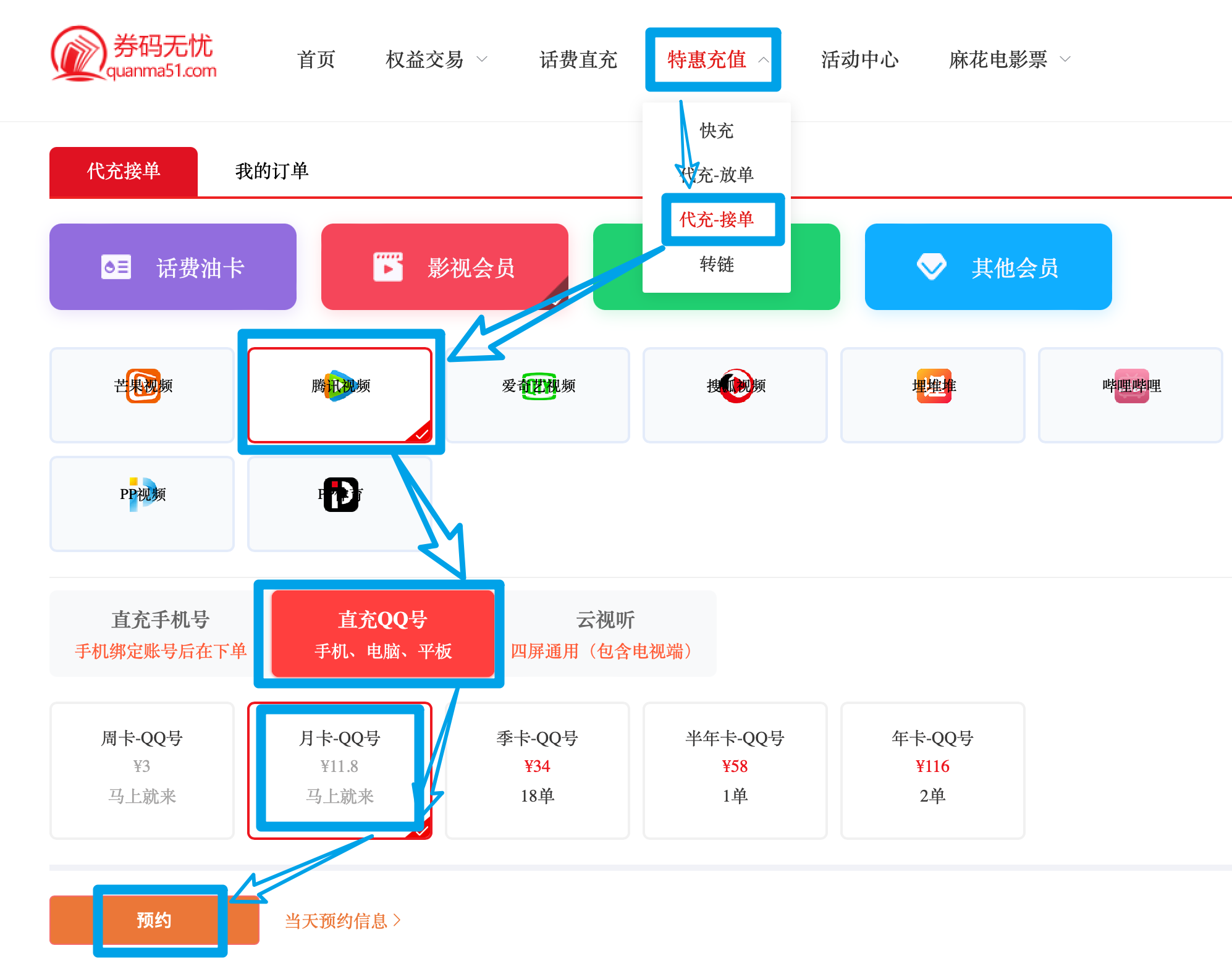Select the 半年卡-QQ号 ¥58 option
Screen dimensions: 1232x977
(x=735, y=771)
